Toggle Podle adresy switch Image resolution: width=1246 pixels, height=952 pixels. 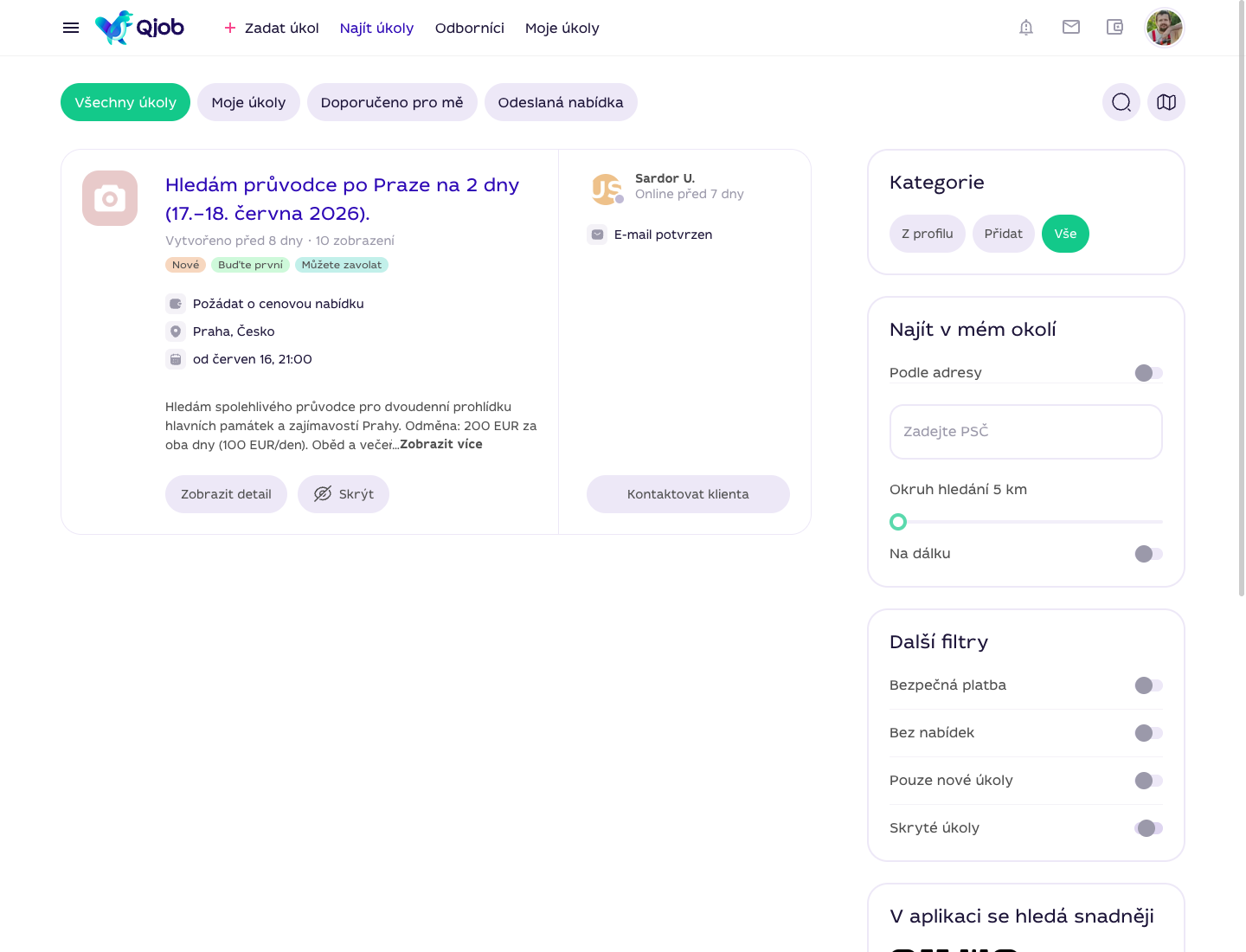[1149, 373]
